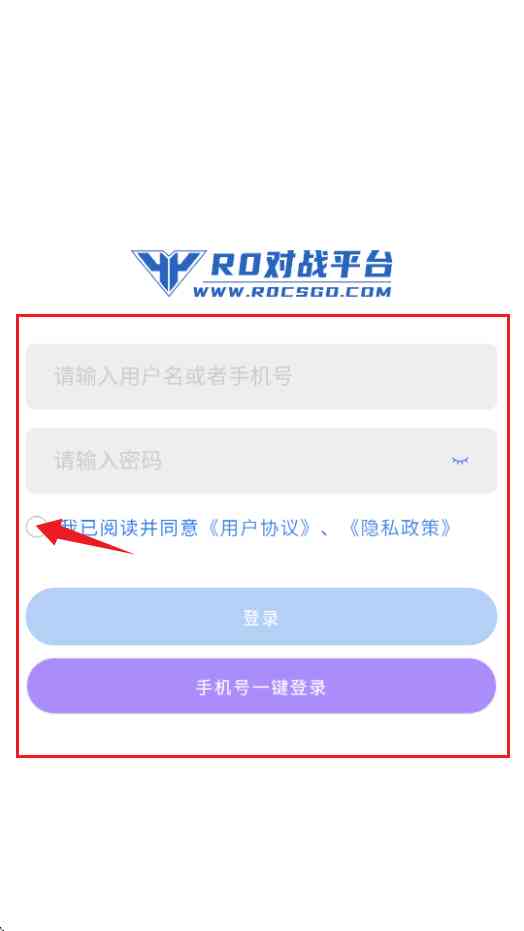Click the blue 登录 button
Viewport: 524px width, 931px height.
(261, 617)
